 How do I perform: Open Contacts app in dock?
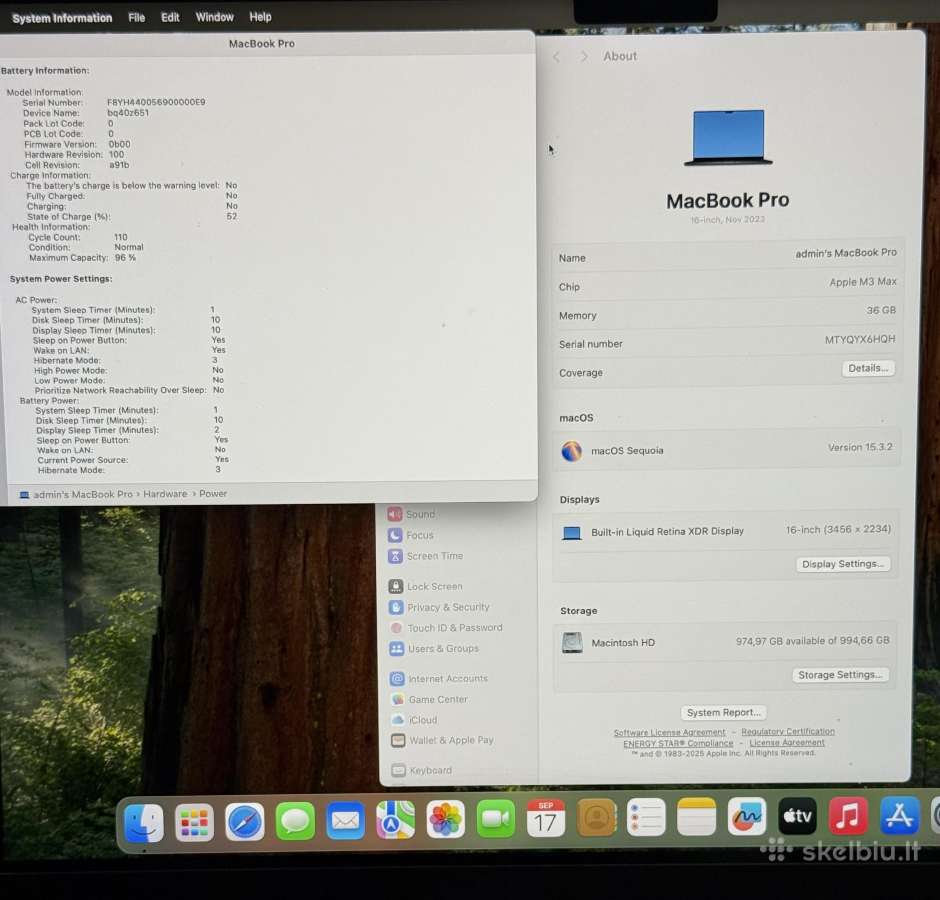point(596,817)
